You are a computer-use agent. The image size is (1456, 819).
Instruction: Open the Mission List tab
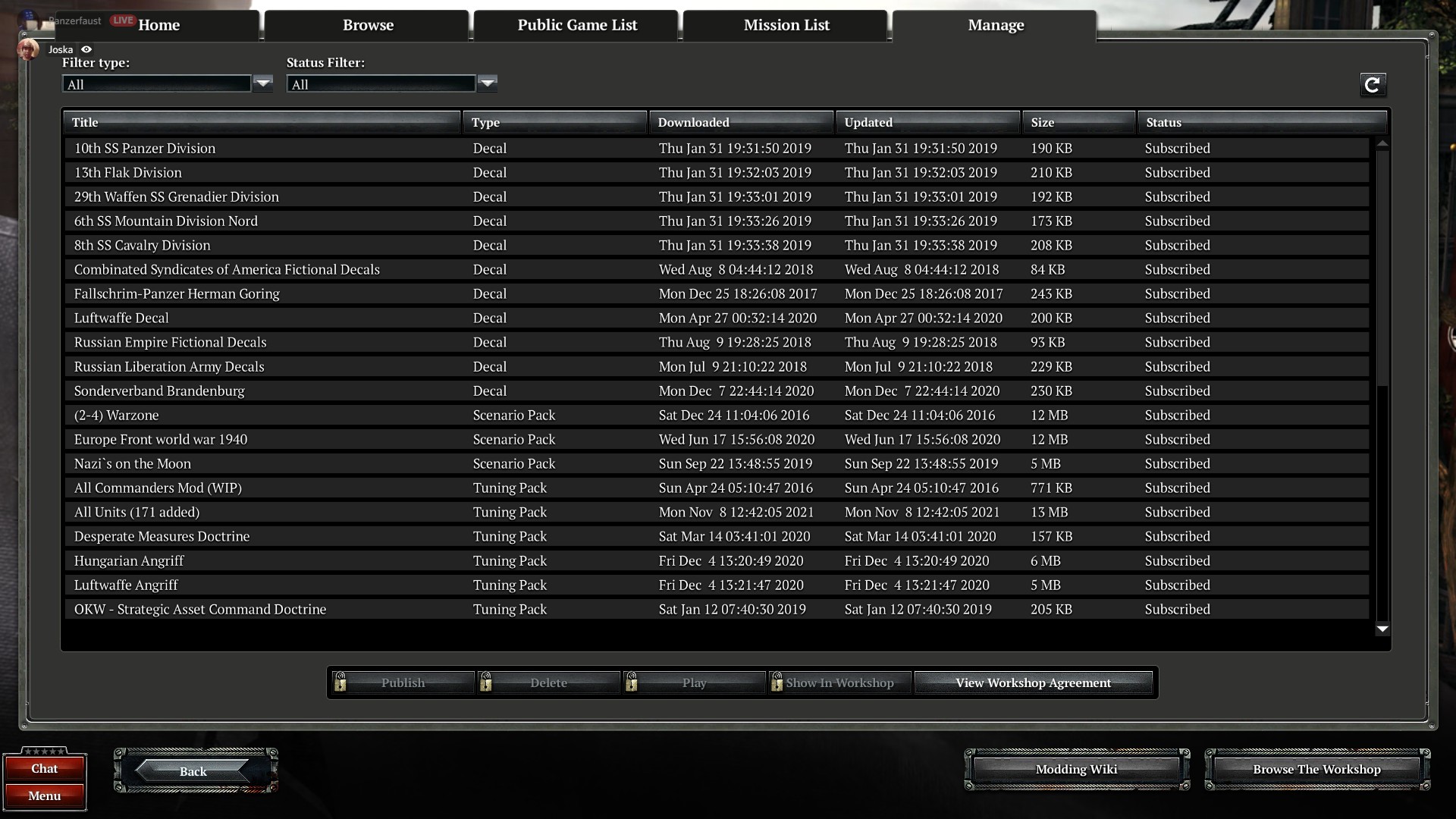[786, 25]
